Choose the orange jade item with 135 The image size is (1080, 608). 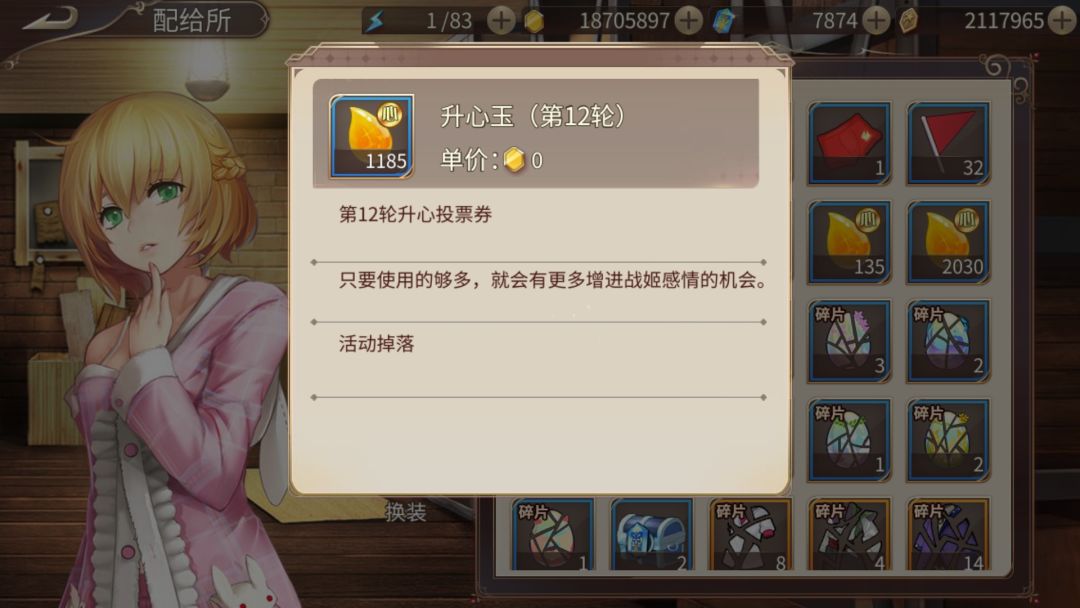pyautogui.click(x=849, y=242)
